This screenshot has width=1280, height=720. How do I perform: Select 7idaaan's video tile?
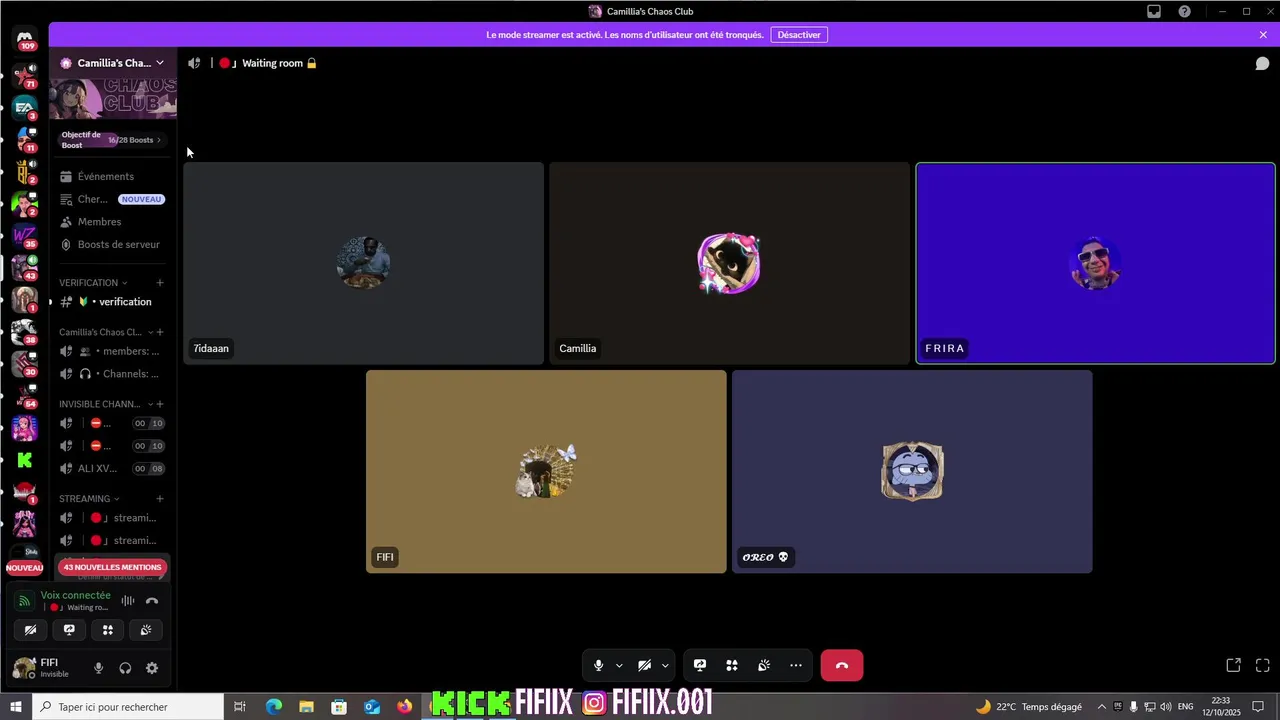[x=364, y=263]
